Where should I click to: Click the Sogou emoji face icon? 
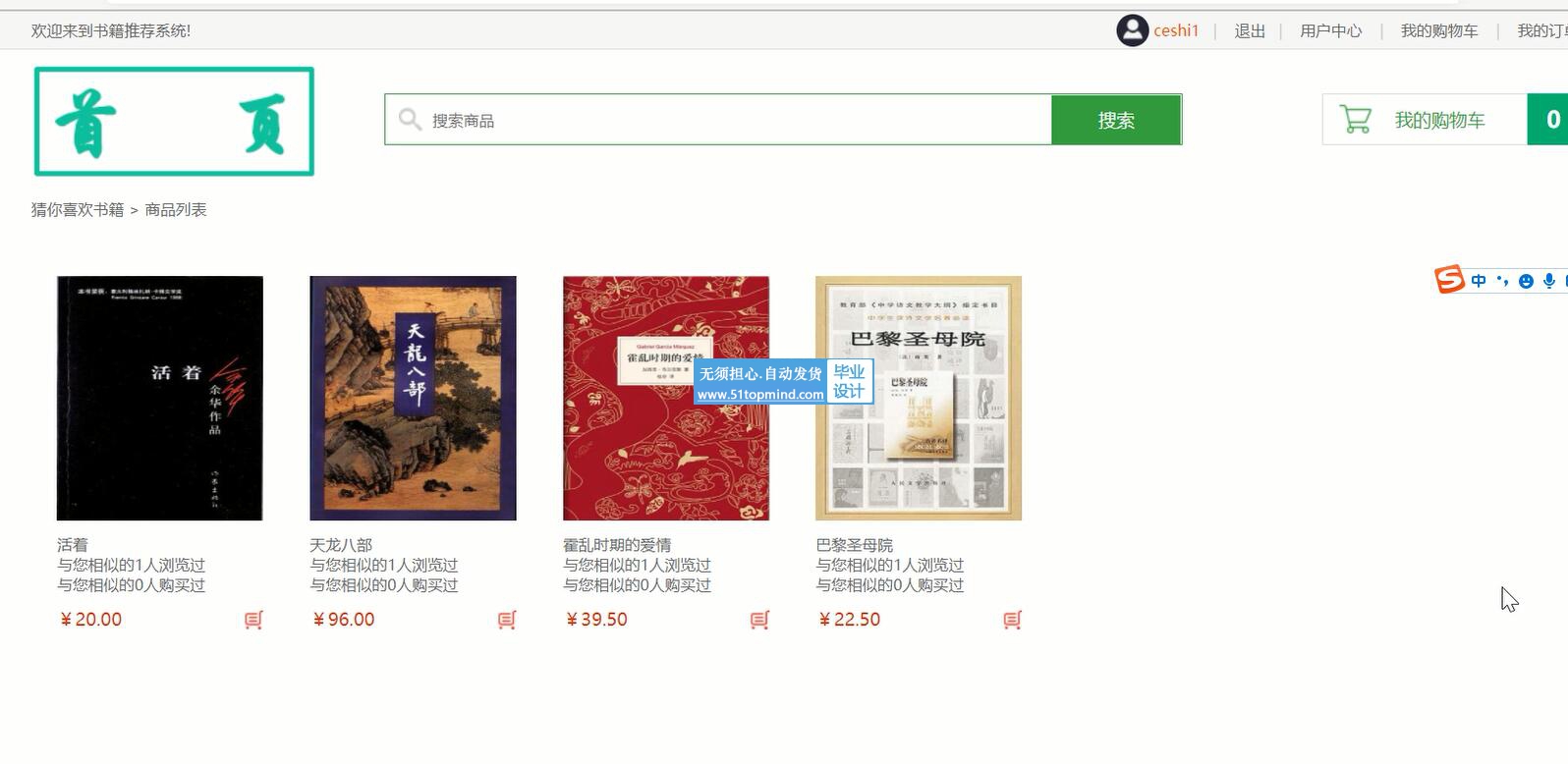point(1526,281)
